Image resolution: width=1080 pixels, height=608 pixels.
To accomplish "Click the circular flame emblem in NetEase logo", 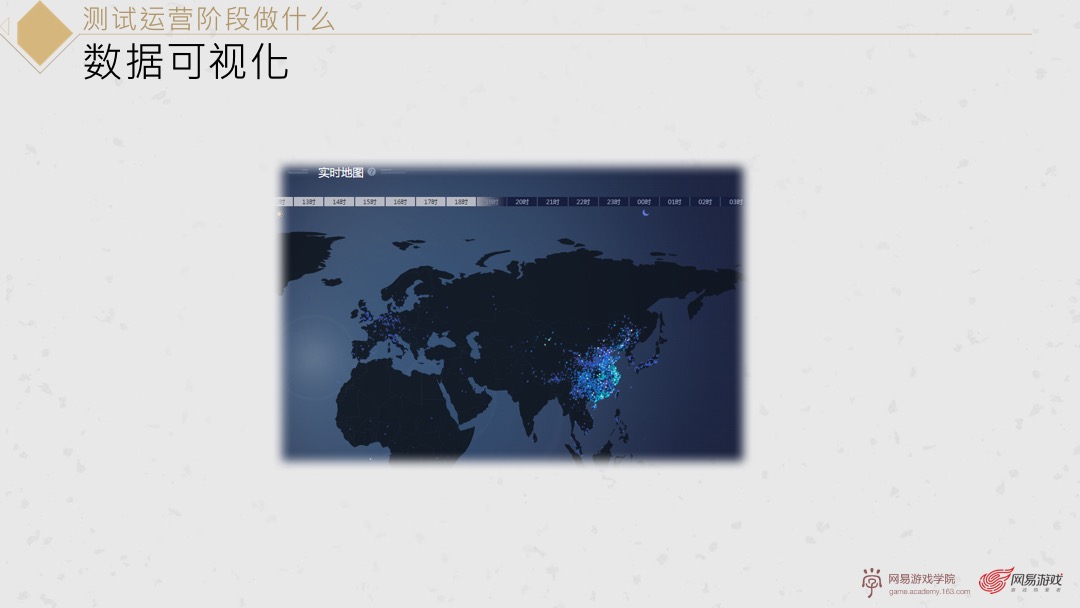I will point(994,577).
